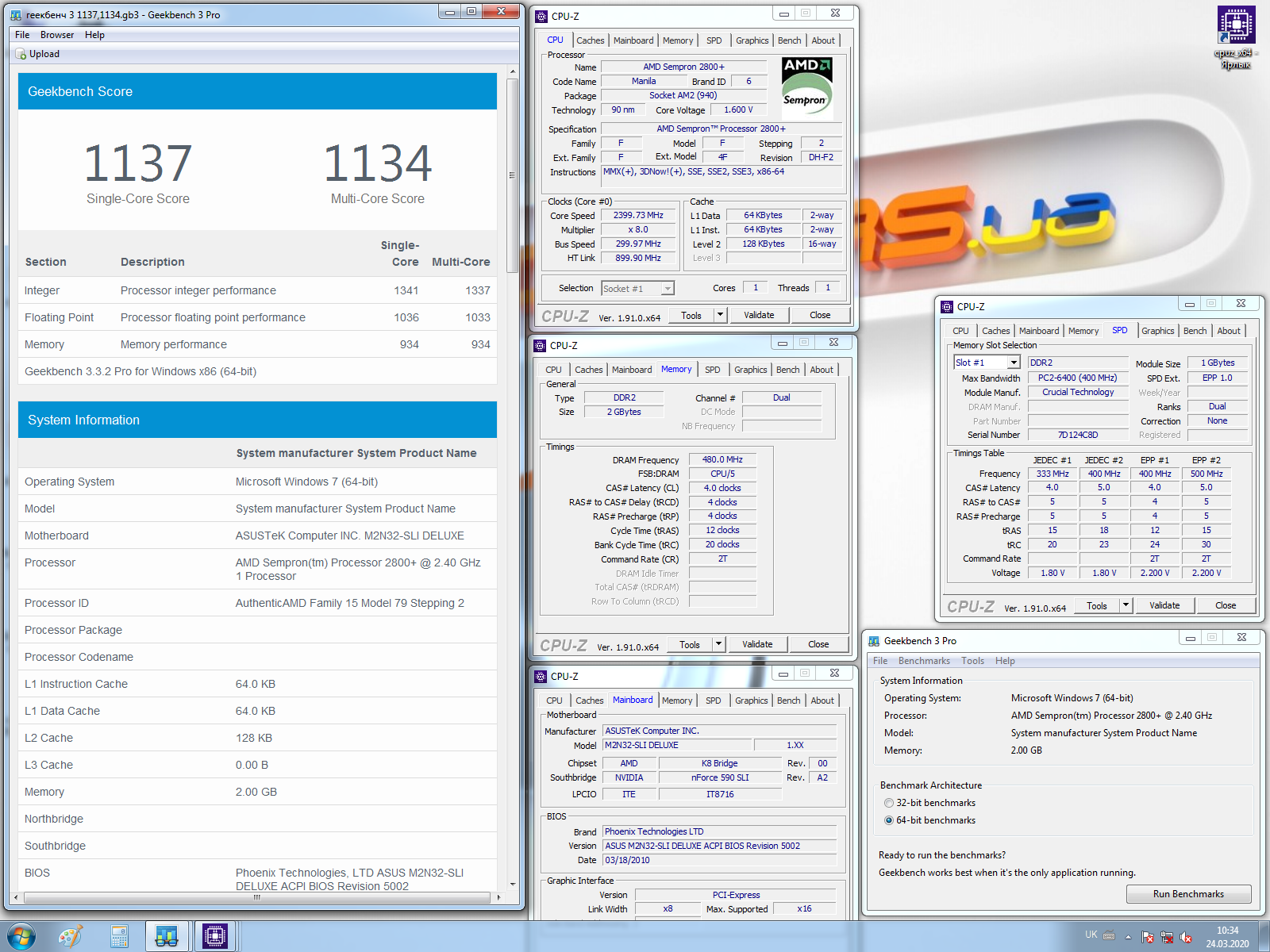Click Validate in CPU-Z SPD window
The width and height of the screenshot is (1270, 952).
[1164, 605]
